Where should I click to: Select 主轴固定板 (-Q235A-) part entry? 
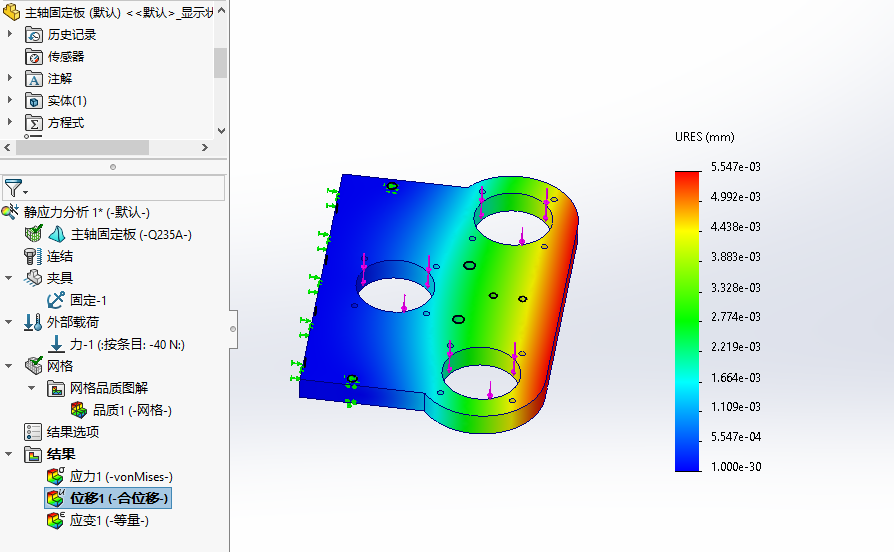coord(131,234)
